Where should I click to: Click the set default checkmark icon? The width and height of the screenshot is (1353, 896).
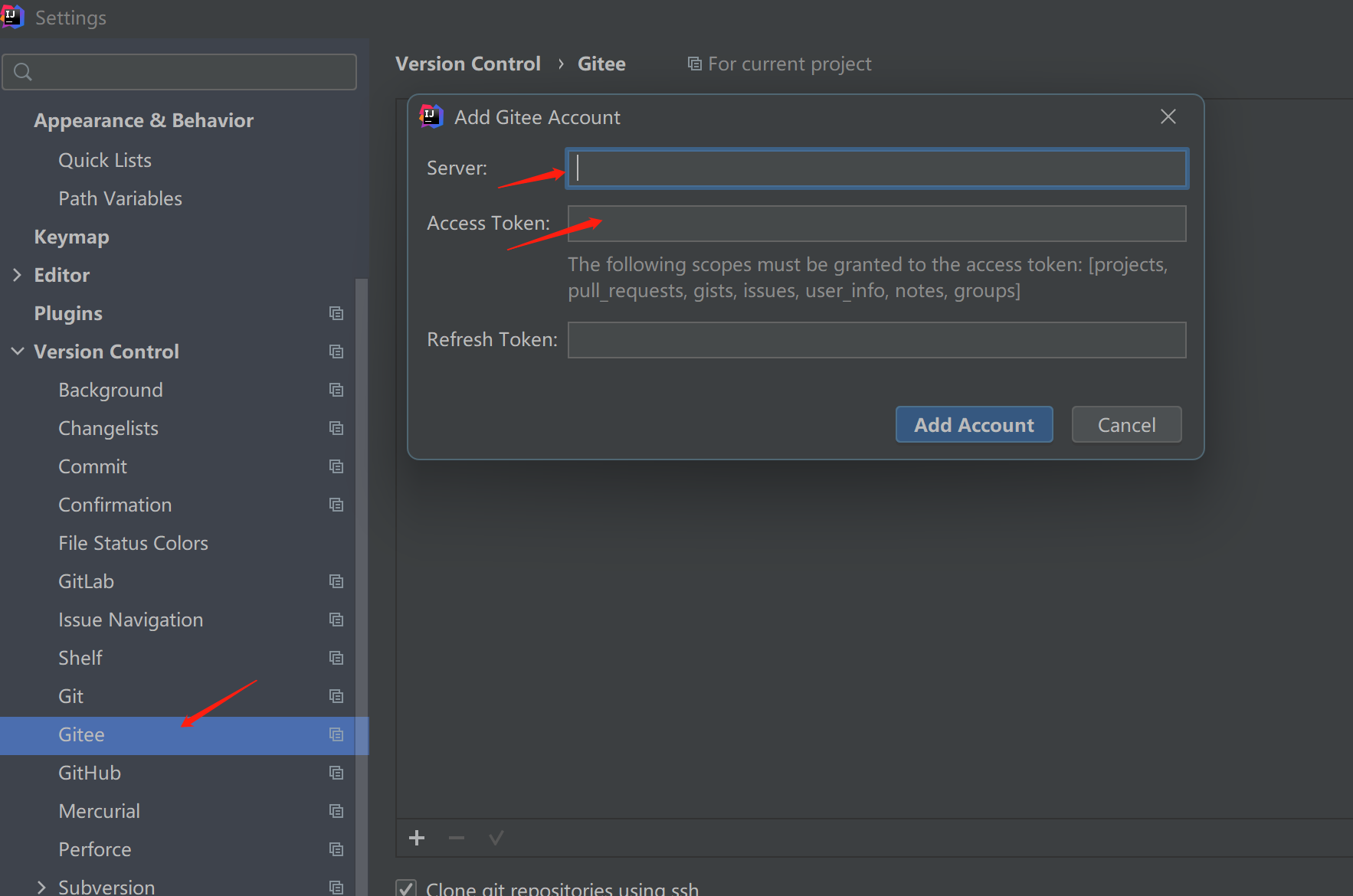tap(496, 838)
